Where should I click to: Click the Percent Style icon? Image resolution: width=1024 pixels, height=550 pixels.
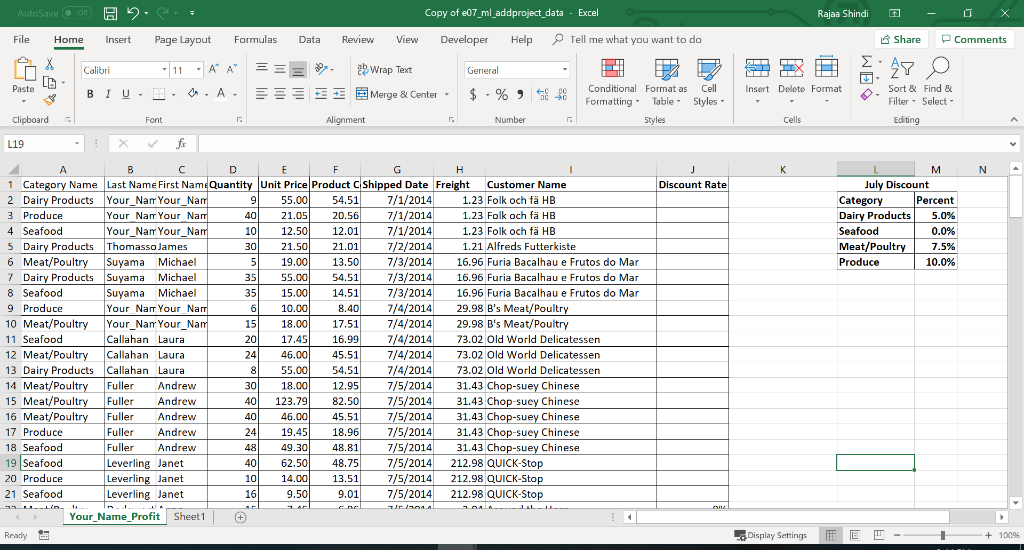click(503, 94)
